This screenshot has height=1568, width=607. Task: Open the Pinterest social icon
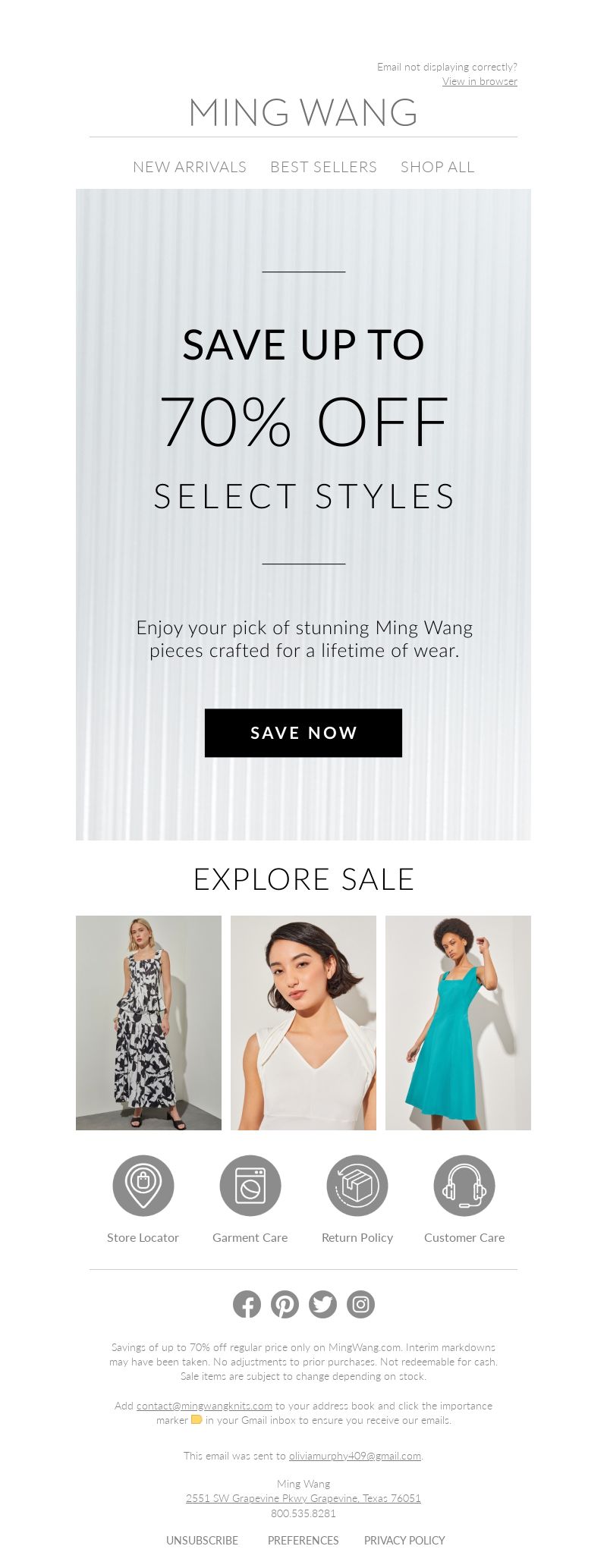coord(285,1304)
